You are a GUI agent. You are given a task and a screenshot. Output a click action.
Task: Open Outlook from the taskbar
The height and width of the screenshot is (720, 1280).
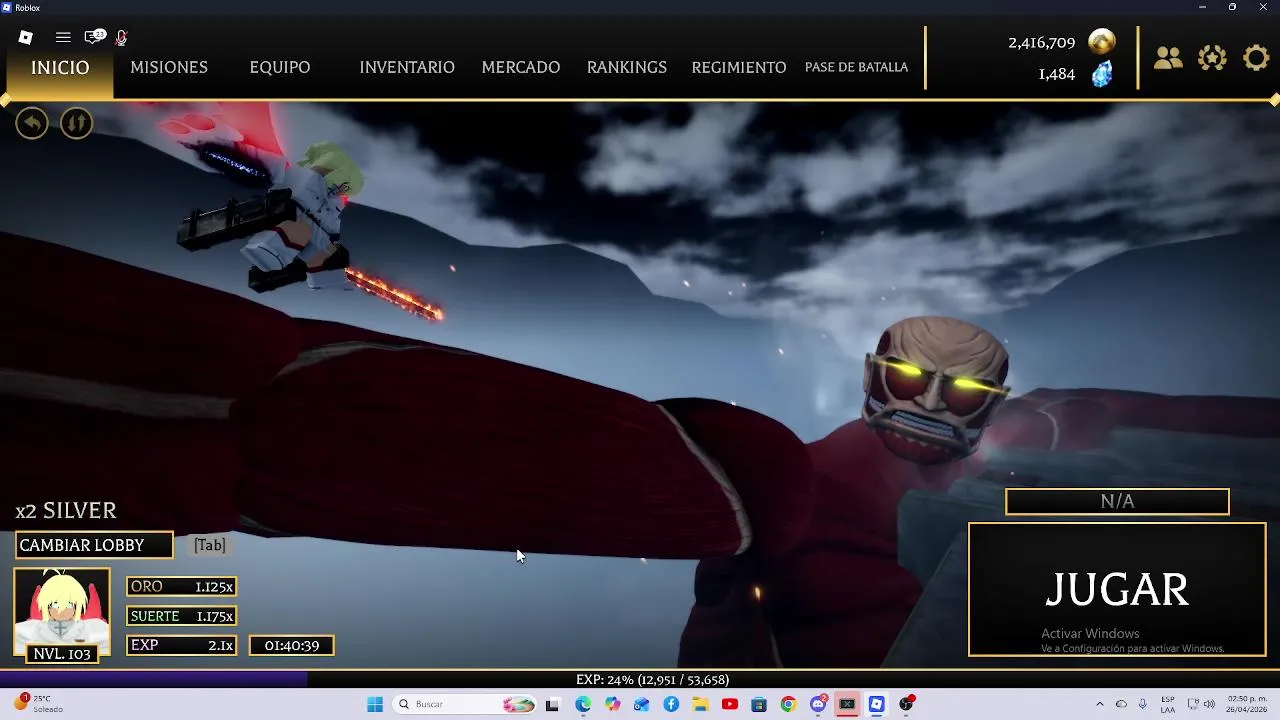point(641,704)
